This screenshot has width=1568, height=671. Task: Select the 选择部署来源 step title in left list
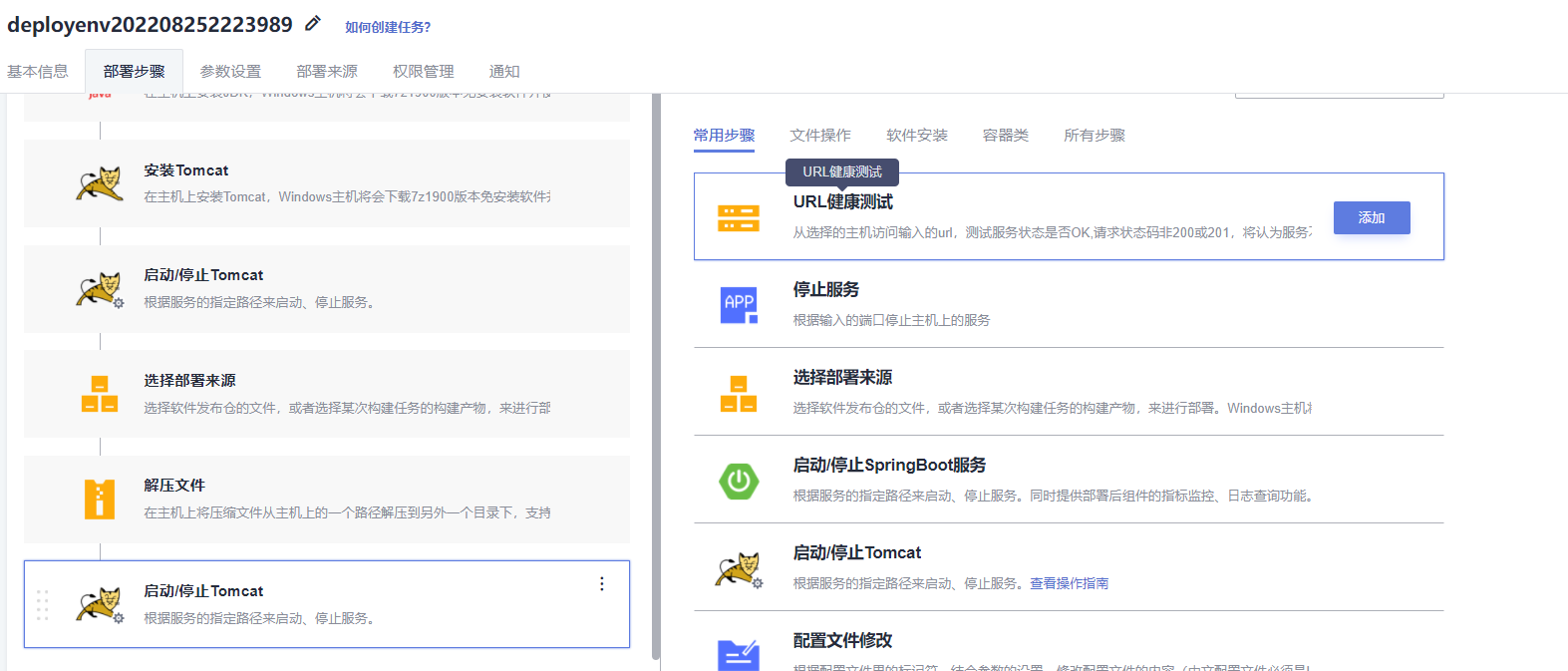[x=189, y=380]
